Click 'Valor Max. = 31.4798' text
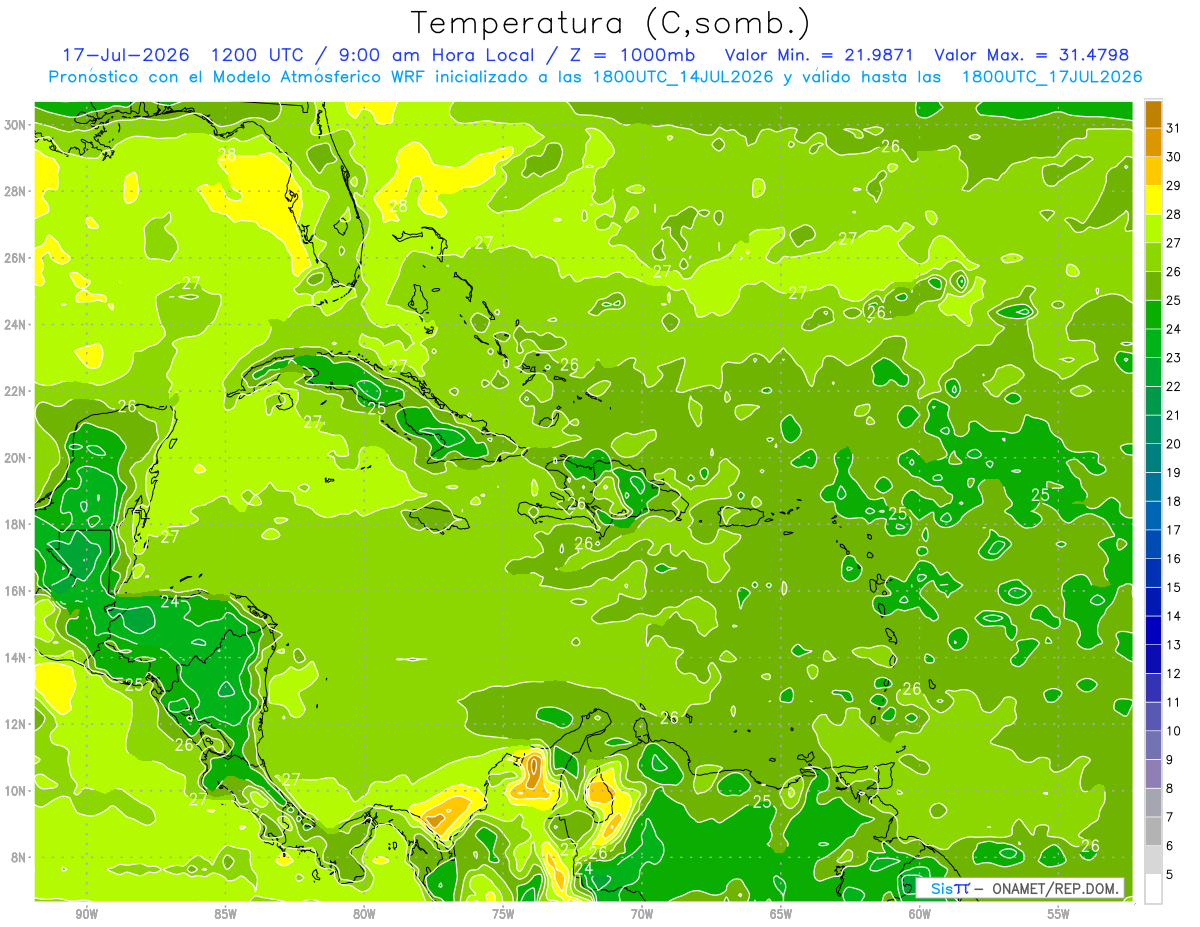1200x927 pixels. [1031, 55]
